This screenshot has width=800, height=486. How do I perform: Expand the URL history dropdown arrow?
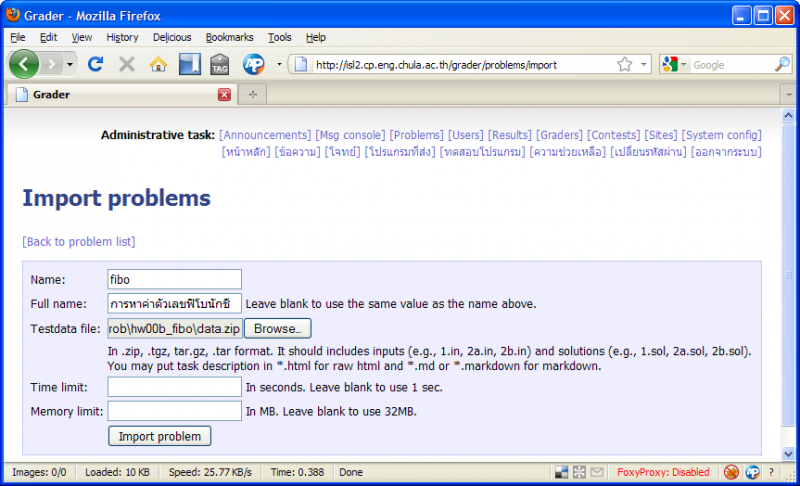pyautogui.click(x=644, y=64)
